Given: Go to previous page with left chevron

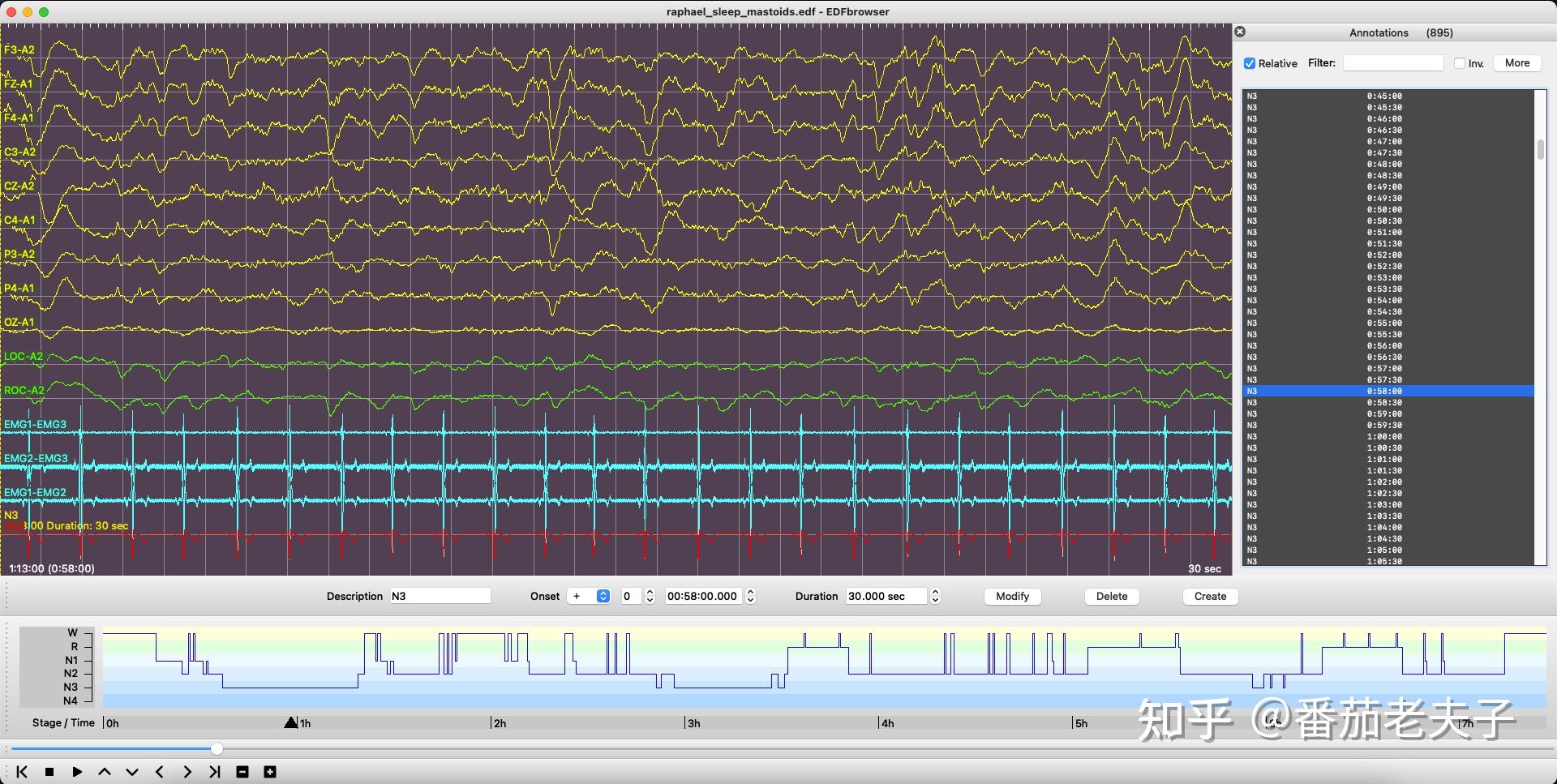Looking at the screenshot, I should tap(160, 772).
